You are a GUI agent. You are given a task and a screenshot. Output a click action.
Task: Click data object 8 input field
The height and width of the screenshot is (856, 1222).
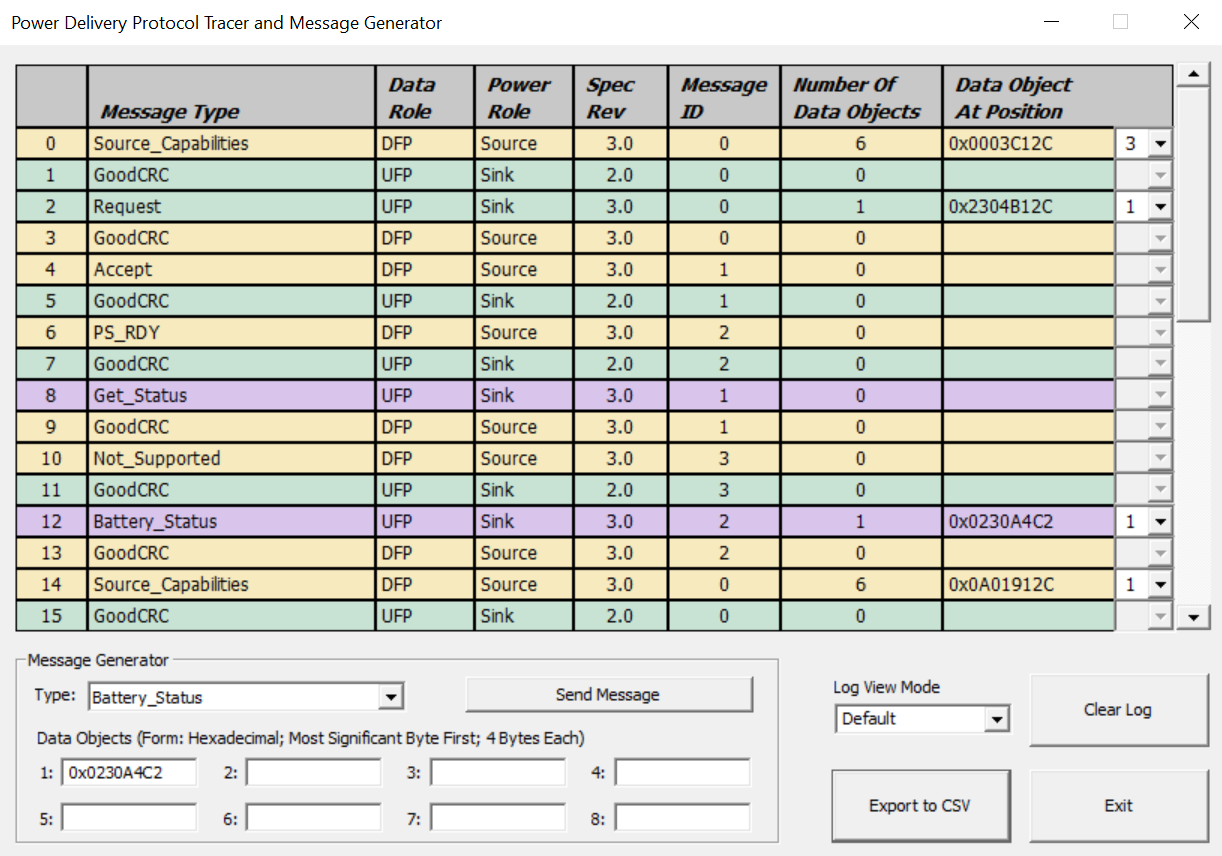coord(682,818)
